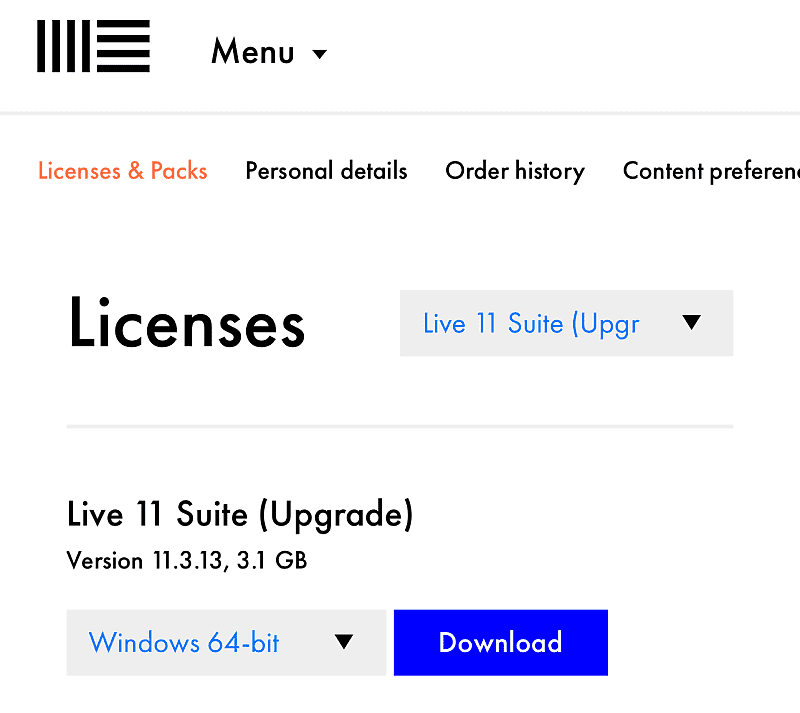Click the Live 11 Suite (Upgrade) heading
Screen dimensions: 800x713
tap(240, 514)
